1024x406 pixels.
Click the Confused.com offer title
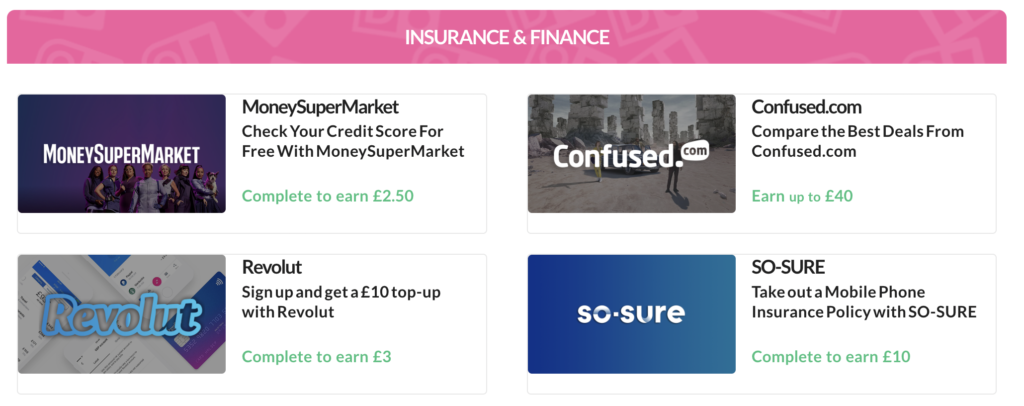[807, 106]
